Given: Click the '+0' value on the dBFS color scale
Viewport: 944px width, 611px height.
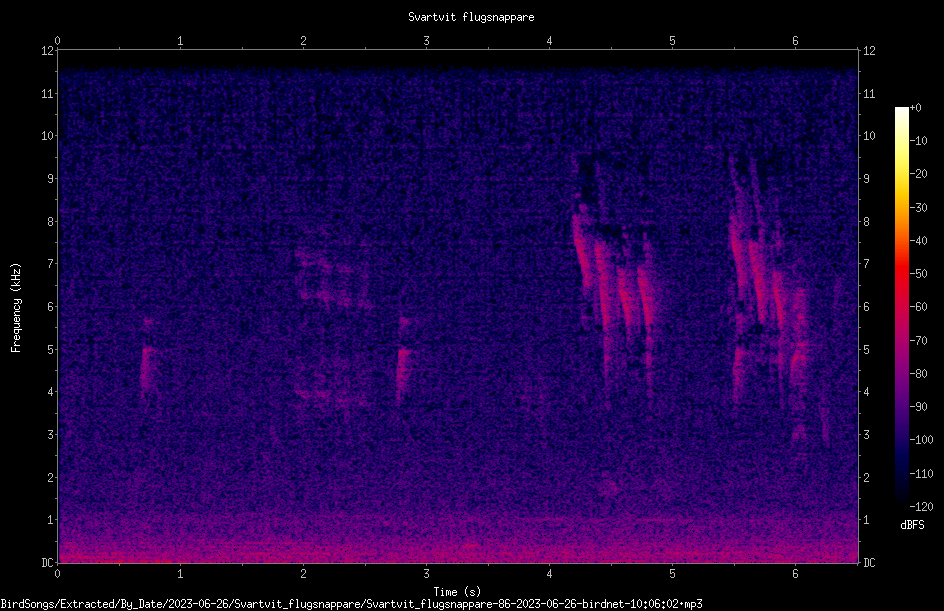Looking at the screenshot, I should [915, 108].
